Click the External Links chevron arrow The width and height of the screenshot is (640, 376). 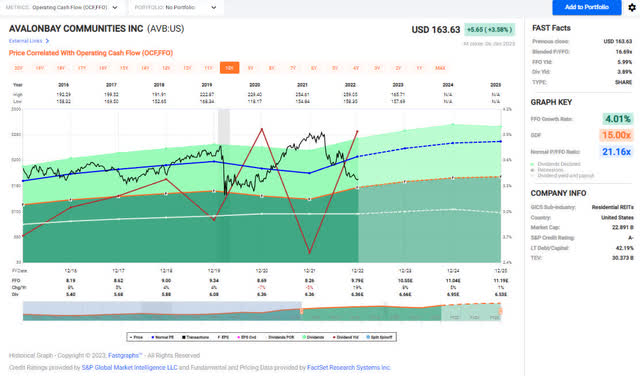[x=47, y=41]
